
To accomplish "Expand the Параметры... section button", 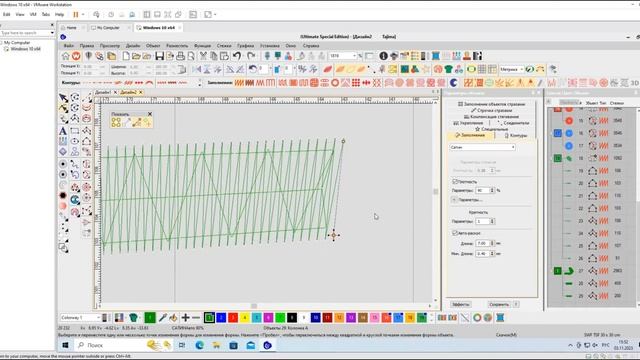I will (454, 200).
